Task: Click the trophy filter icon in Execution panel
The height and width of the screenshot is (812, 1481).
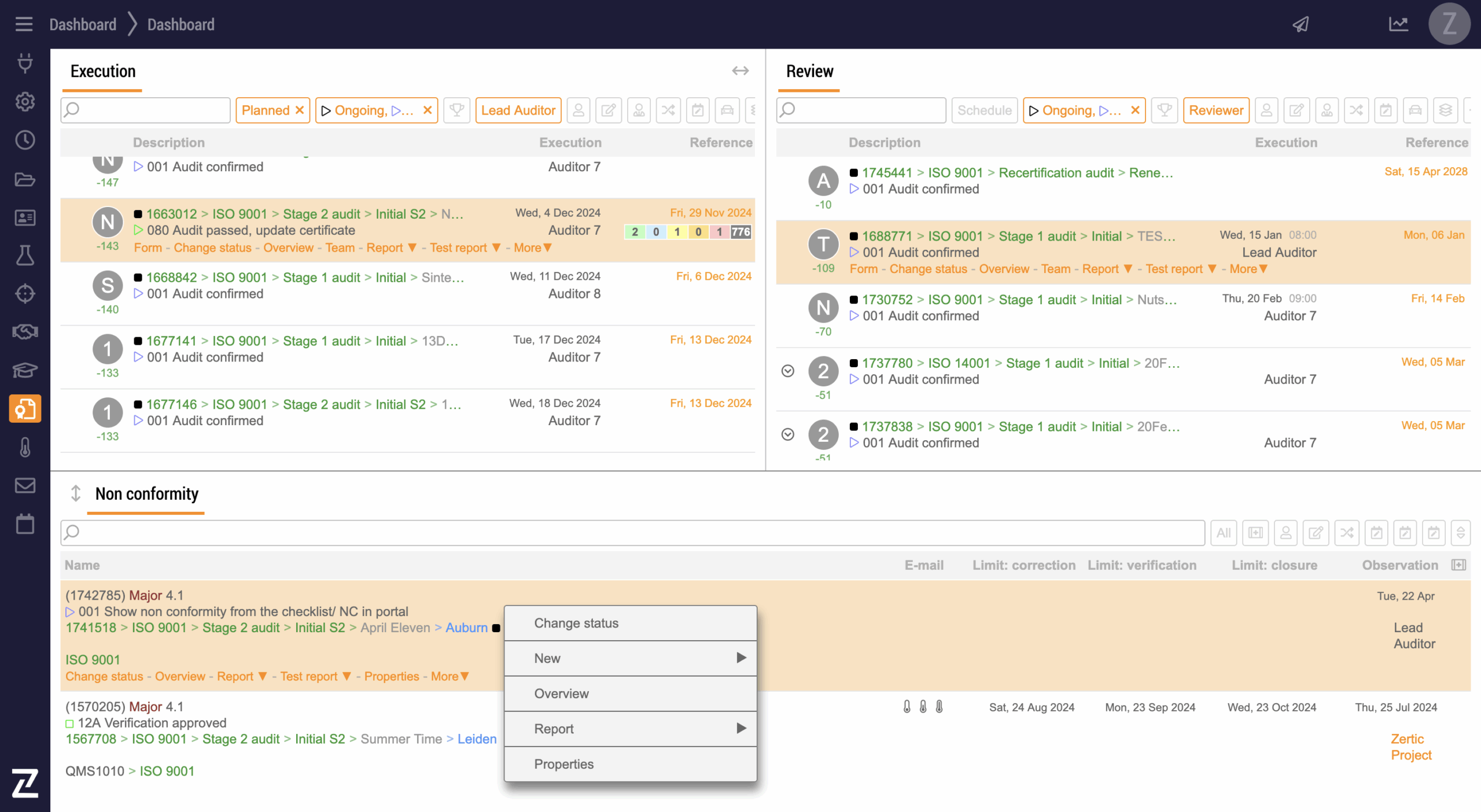Action: 456,110
